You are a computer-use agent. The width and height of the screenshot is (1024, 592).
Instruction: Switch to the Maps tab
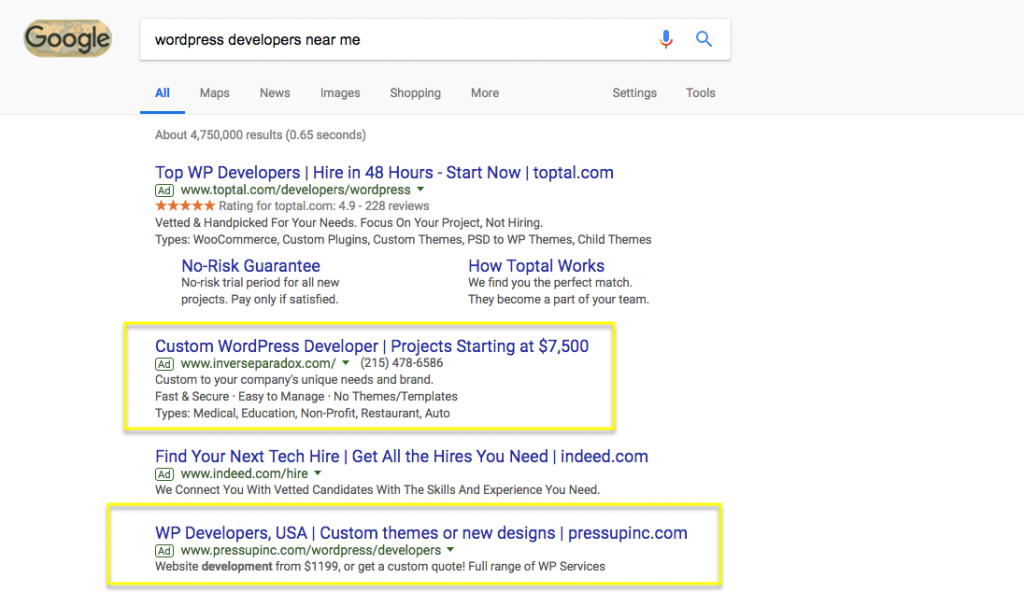coord(215,93)
